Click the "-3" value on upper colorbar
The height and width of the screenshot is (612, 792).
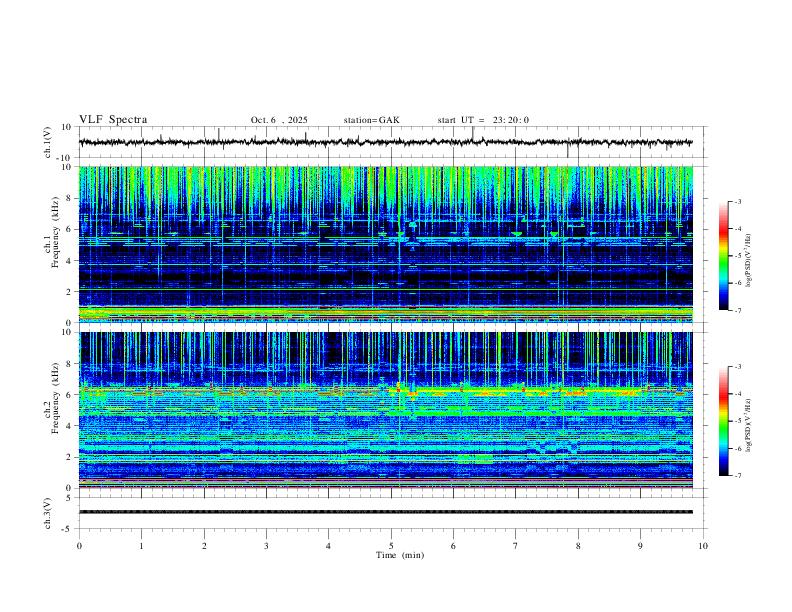[x=737, y=201]
